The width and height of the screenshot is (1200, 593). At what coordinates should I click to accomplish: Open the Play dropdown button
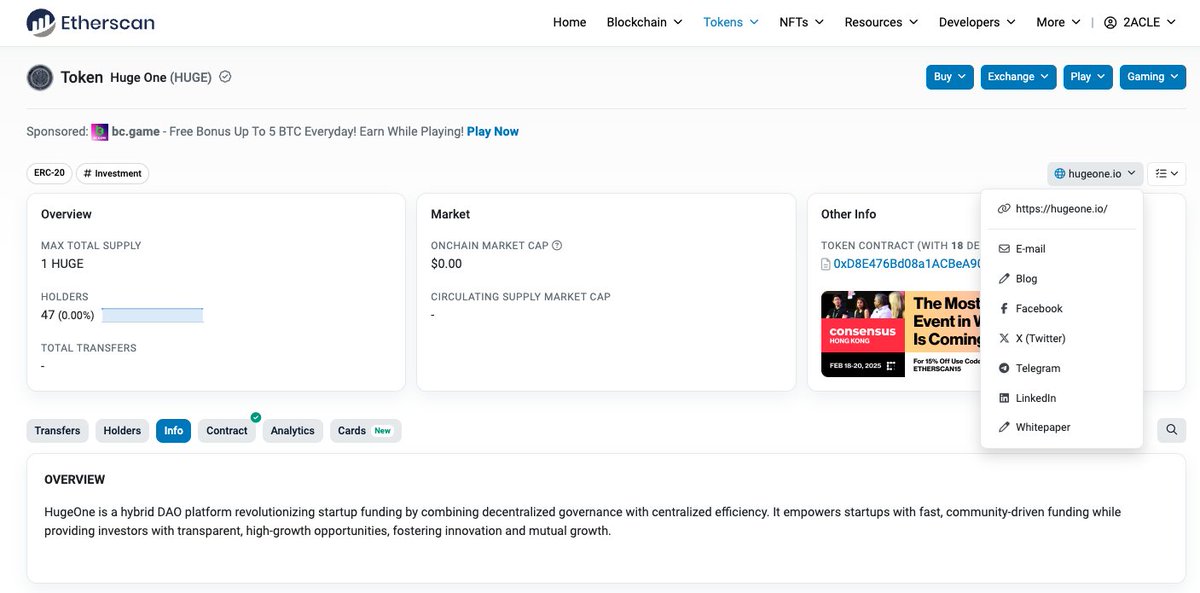(x=1087, y=77)
